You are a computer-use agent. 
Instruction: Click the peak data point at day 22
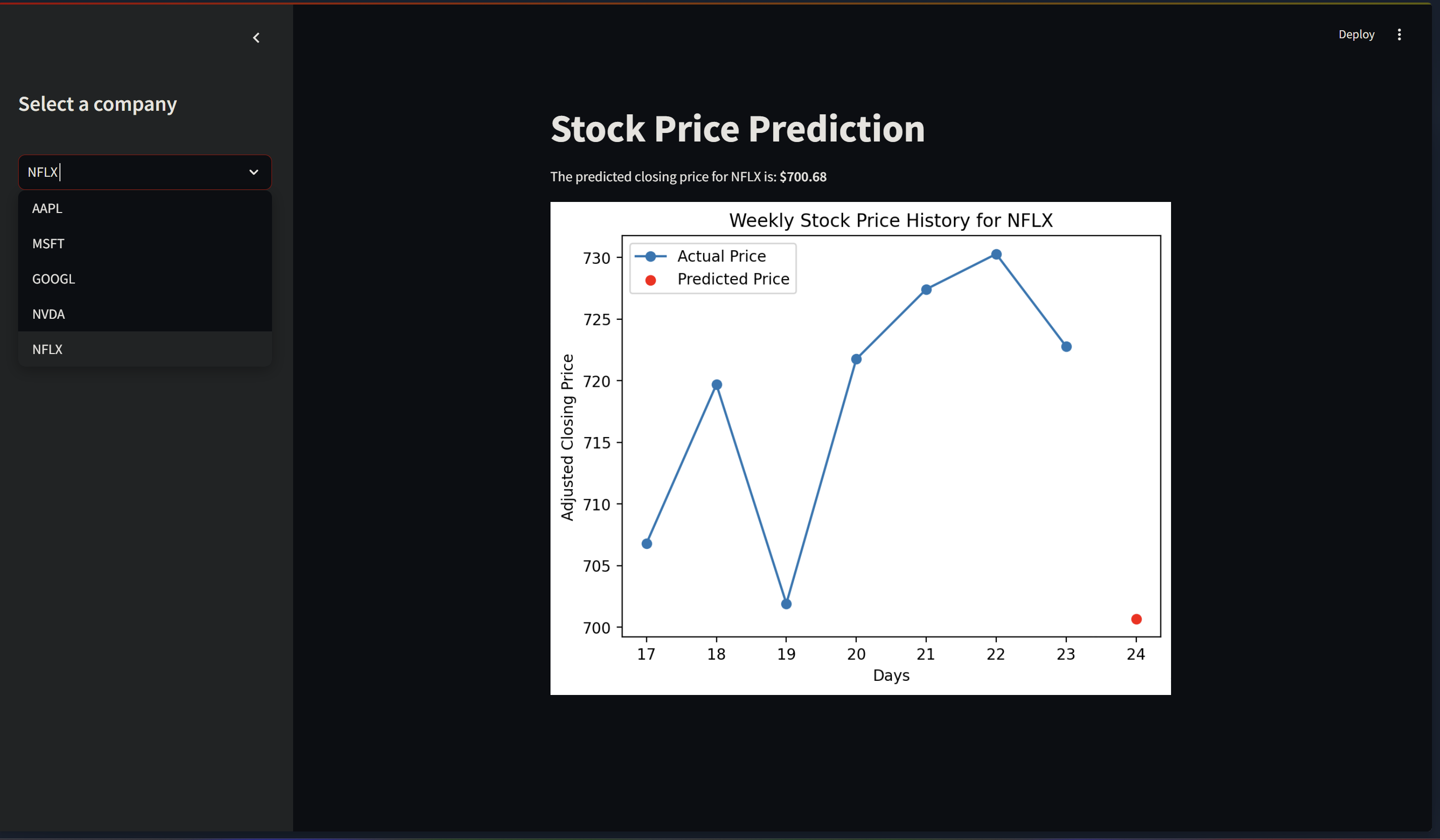(996, 254)
